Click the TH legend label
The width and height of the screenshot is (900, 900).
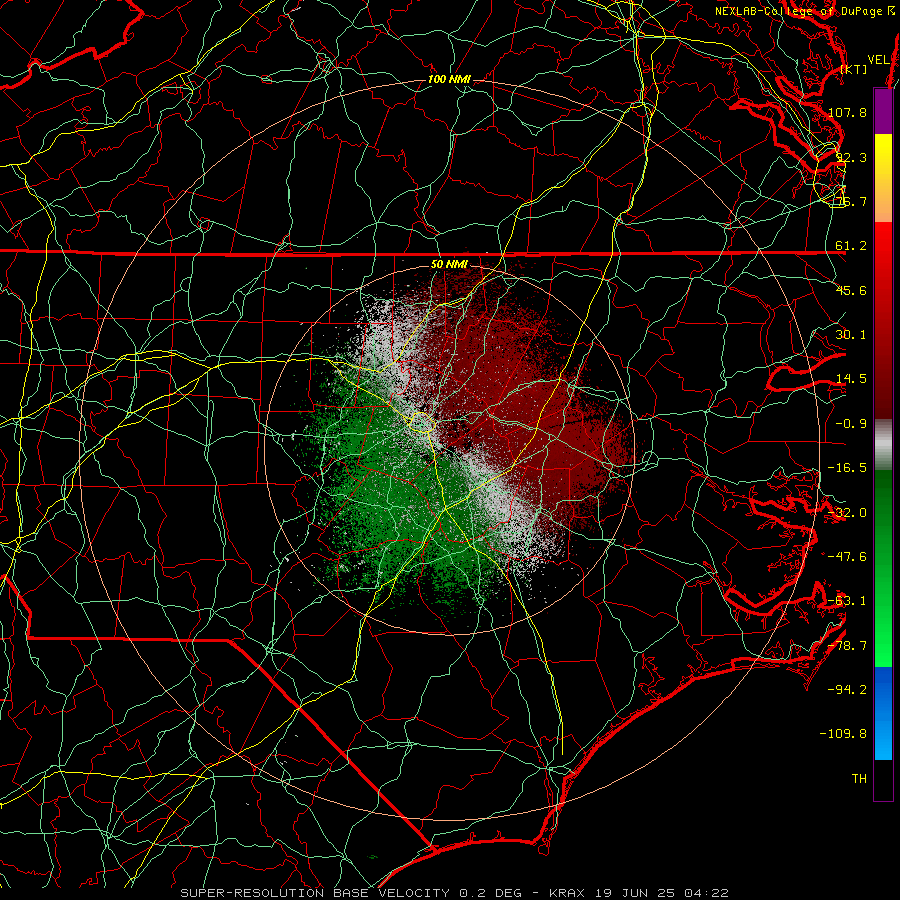pos(859,779)
